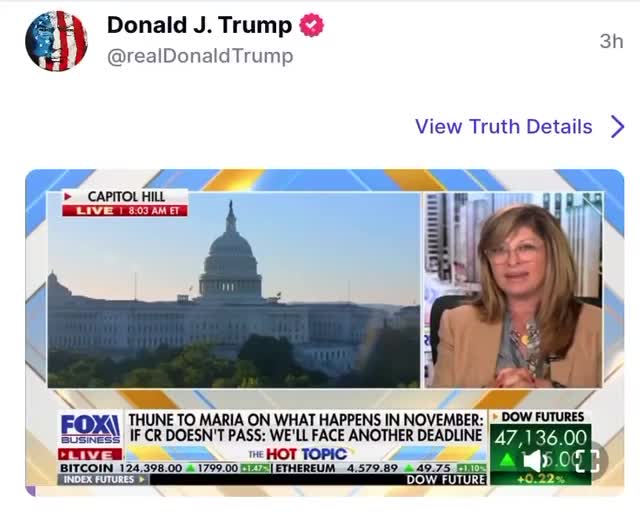This screenshot has width=640, height=512.
Task: Click the 3h post timestamp
Action: point(611,41)
